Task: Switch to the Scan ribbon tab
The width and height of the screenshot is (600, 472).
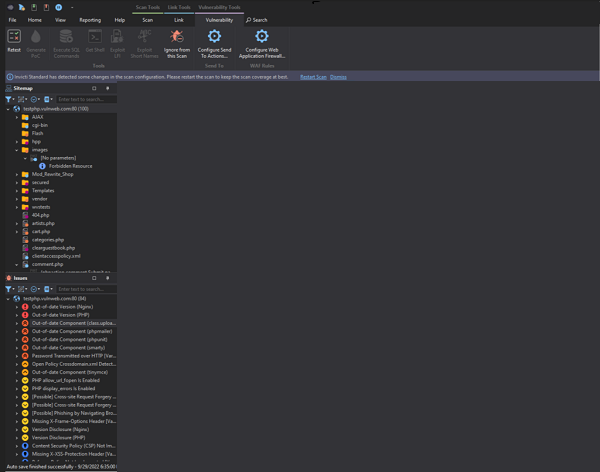Action: coord(147,19)
